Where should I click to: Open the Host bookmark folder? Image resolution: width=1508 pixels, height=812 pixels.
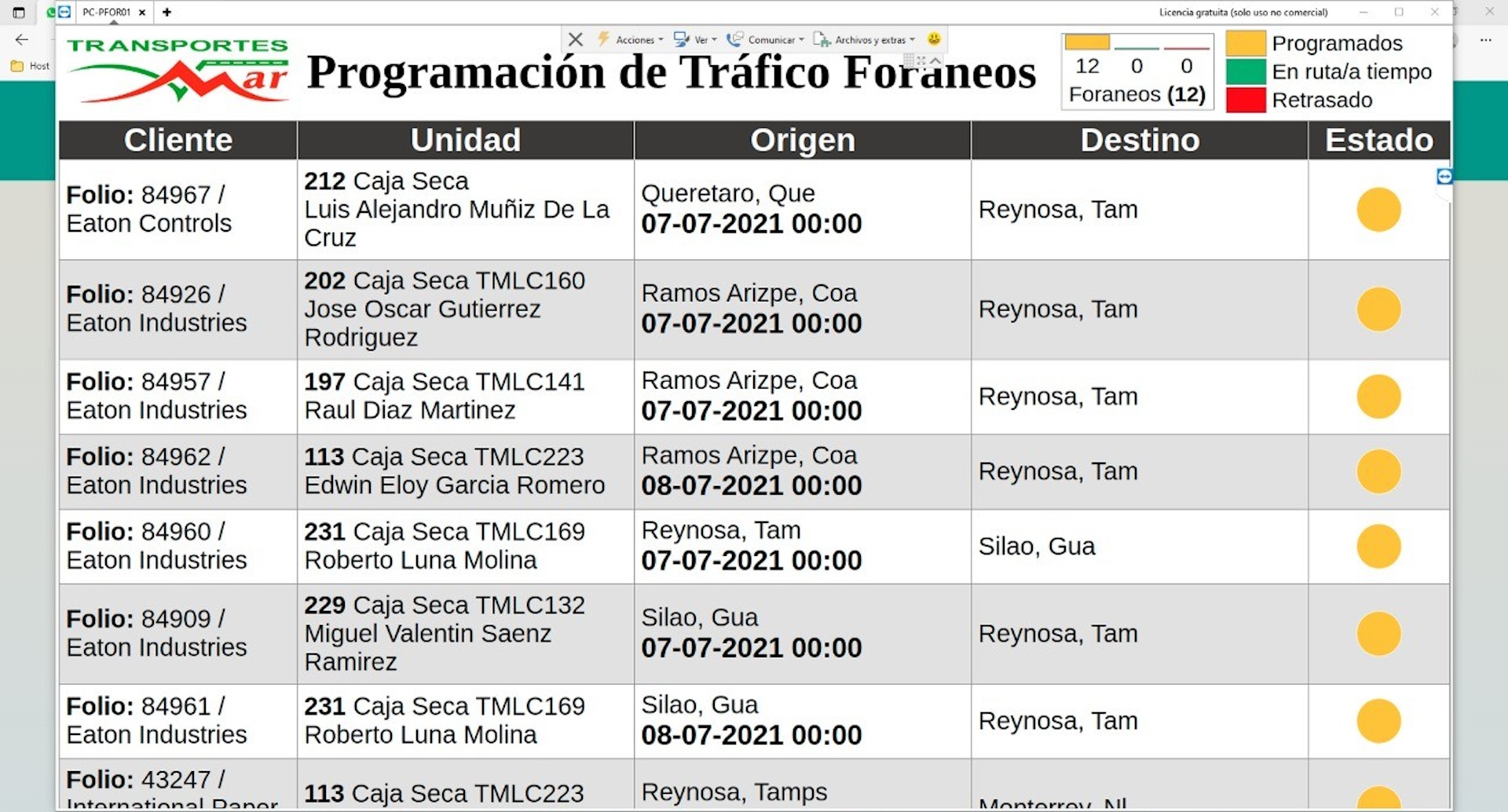point(31,66)
